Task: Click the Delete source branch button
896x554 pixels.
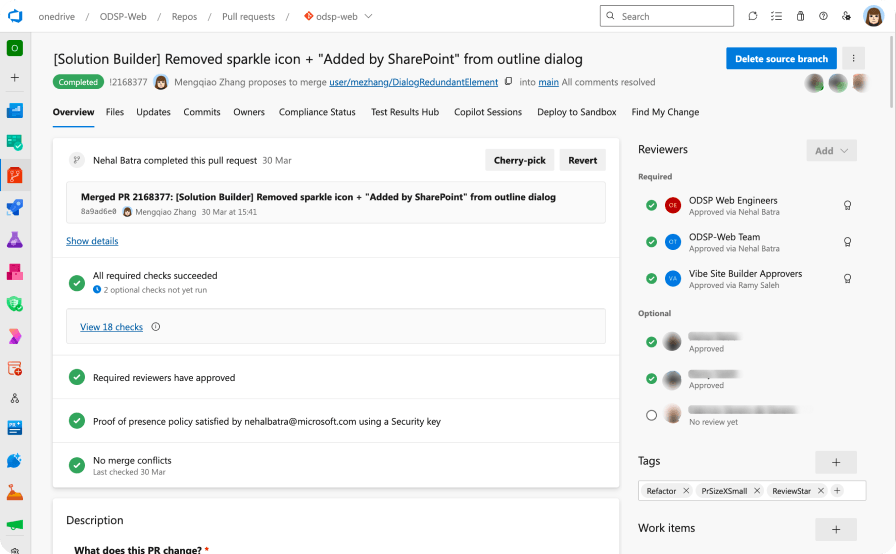Action: tap(781, 58)
